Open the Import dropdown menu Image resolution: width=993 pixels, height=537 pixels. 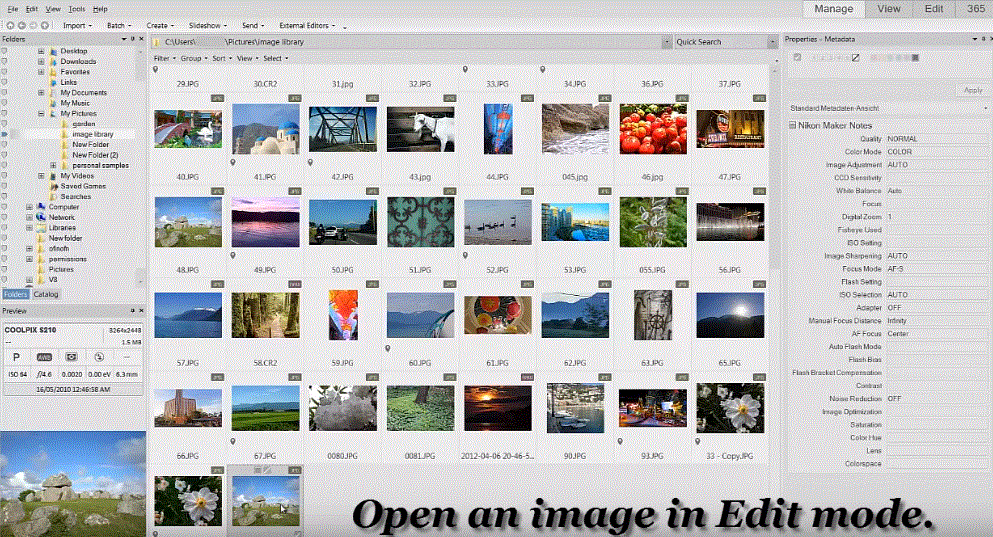click(x=77, y=25)
